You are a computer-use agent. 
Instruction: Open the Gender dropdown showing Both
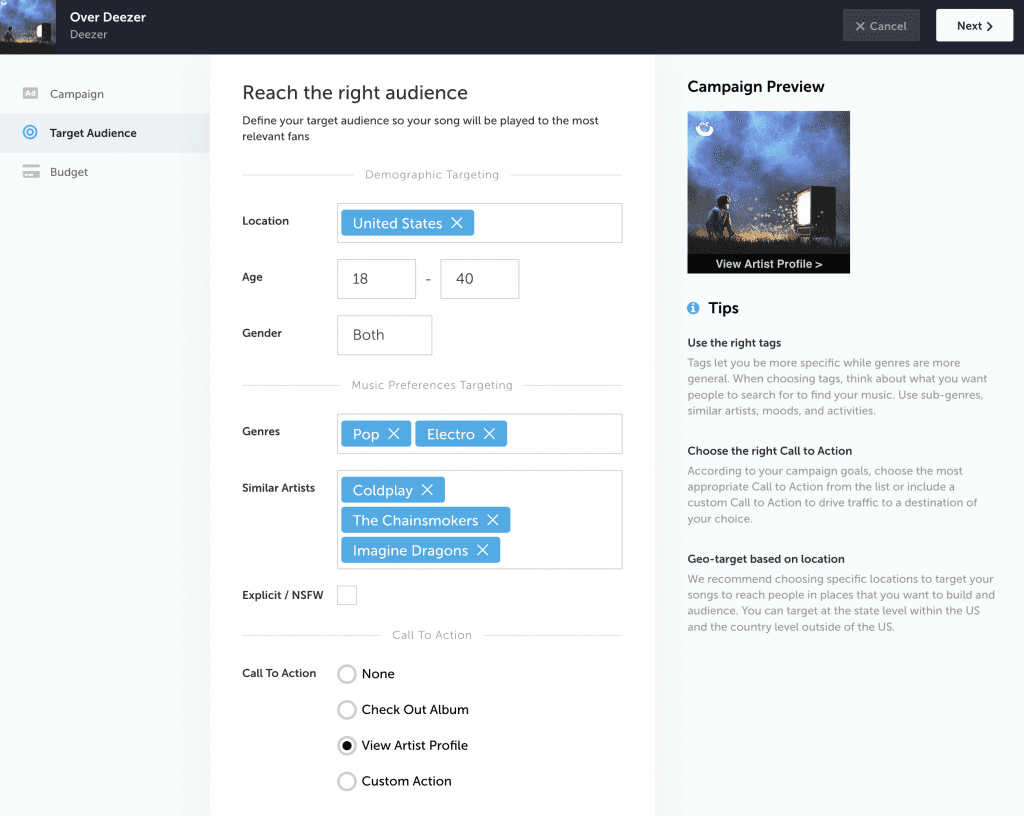(x=385, y=335)
